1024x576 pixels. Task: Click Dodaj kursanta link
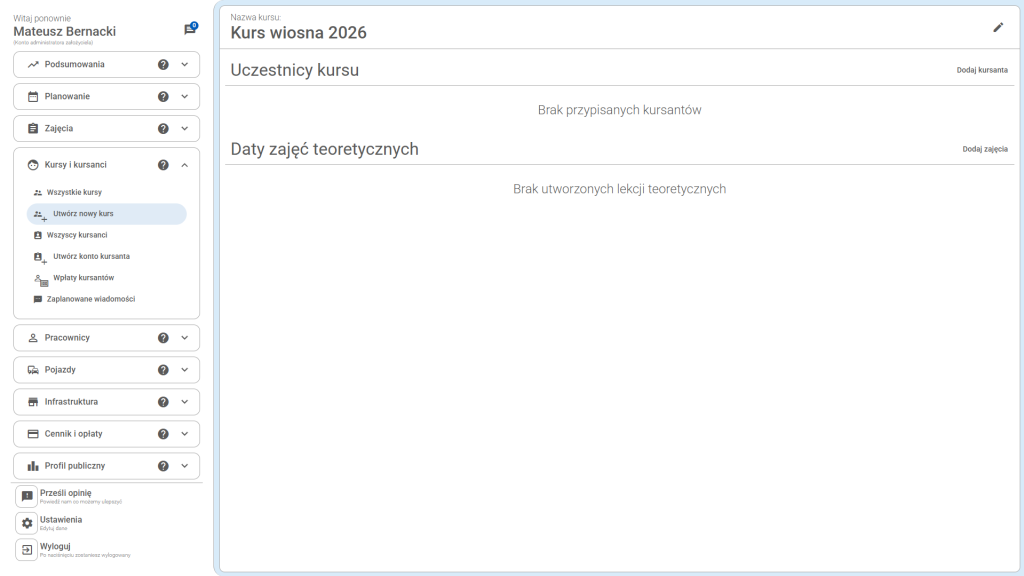click(x=982, y=71)
